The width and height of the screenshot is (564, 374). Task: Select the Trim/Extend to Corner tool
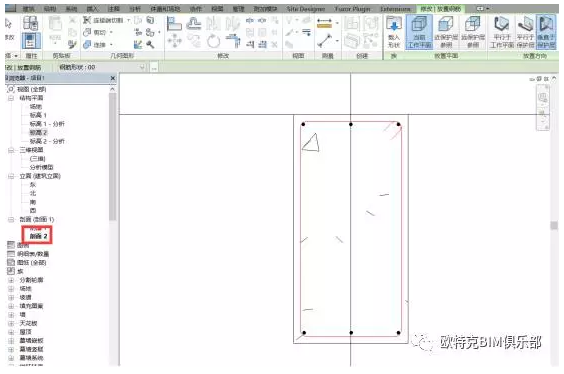pyautogui.click(x=233, y=41)
